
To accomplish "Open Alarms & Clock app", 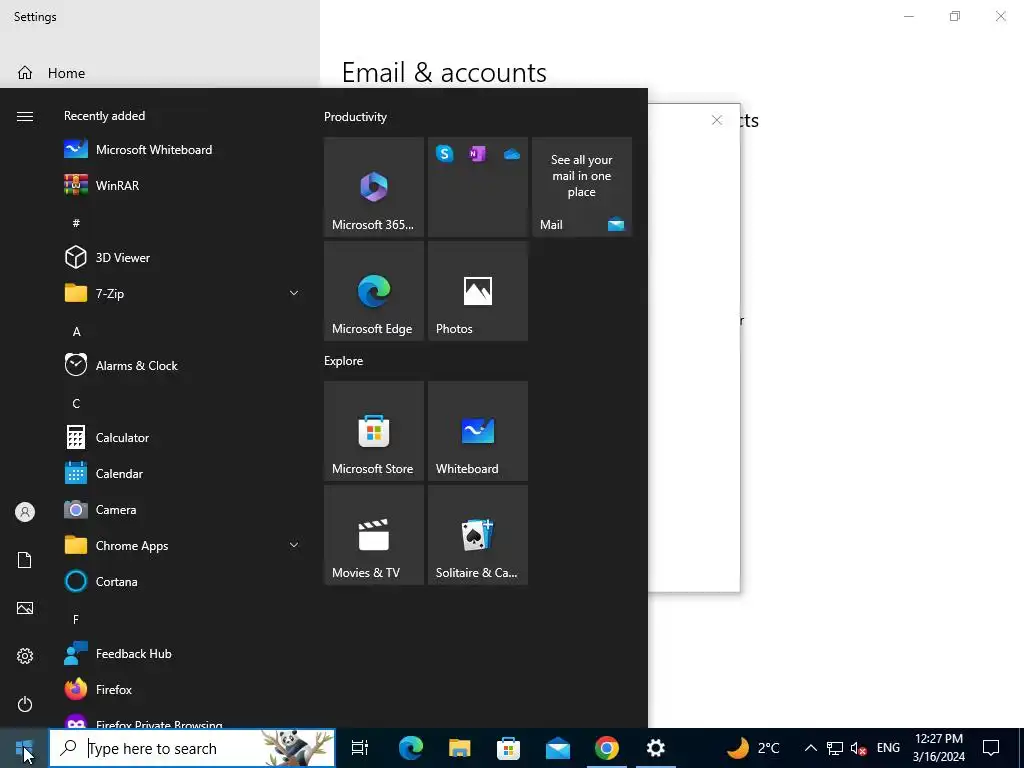I will point(181,365).
